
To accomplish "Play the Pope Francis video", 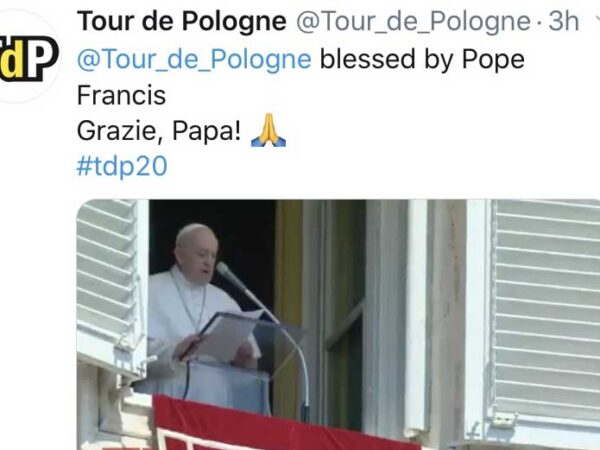I will click(338, 324).
